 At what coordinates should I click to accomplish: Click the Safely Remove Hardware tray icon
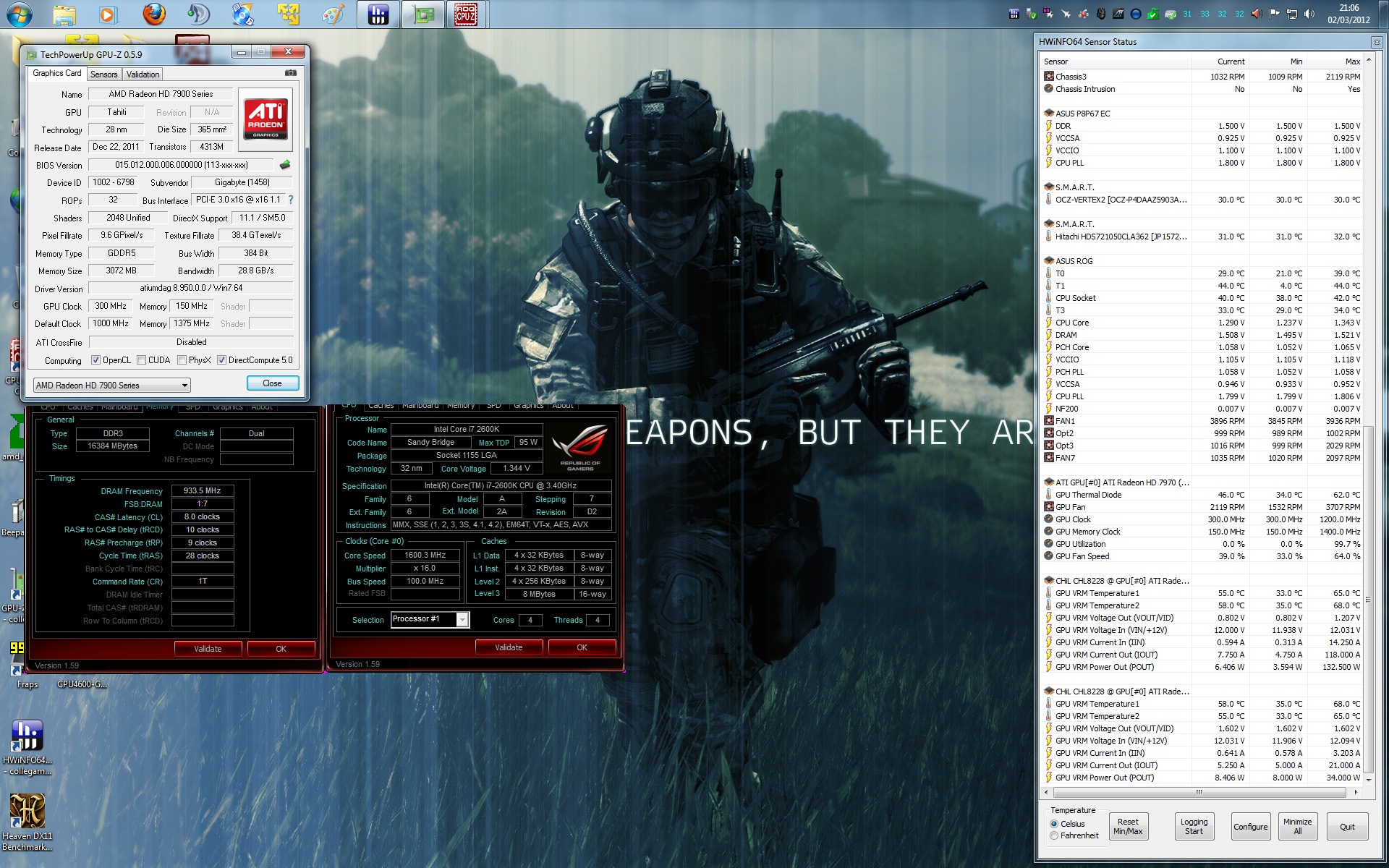(x=1031, y=14)
